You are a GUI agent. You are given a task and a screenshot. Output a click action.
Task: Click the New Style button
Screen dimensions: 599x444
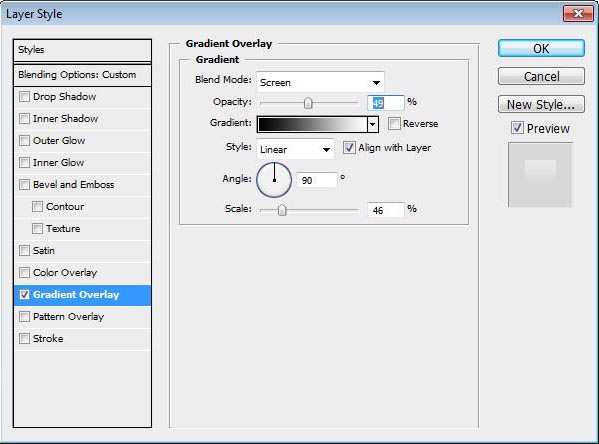tap(541, 104)
